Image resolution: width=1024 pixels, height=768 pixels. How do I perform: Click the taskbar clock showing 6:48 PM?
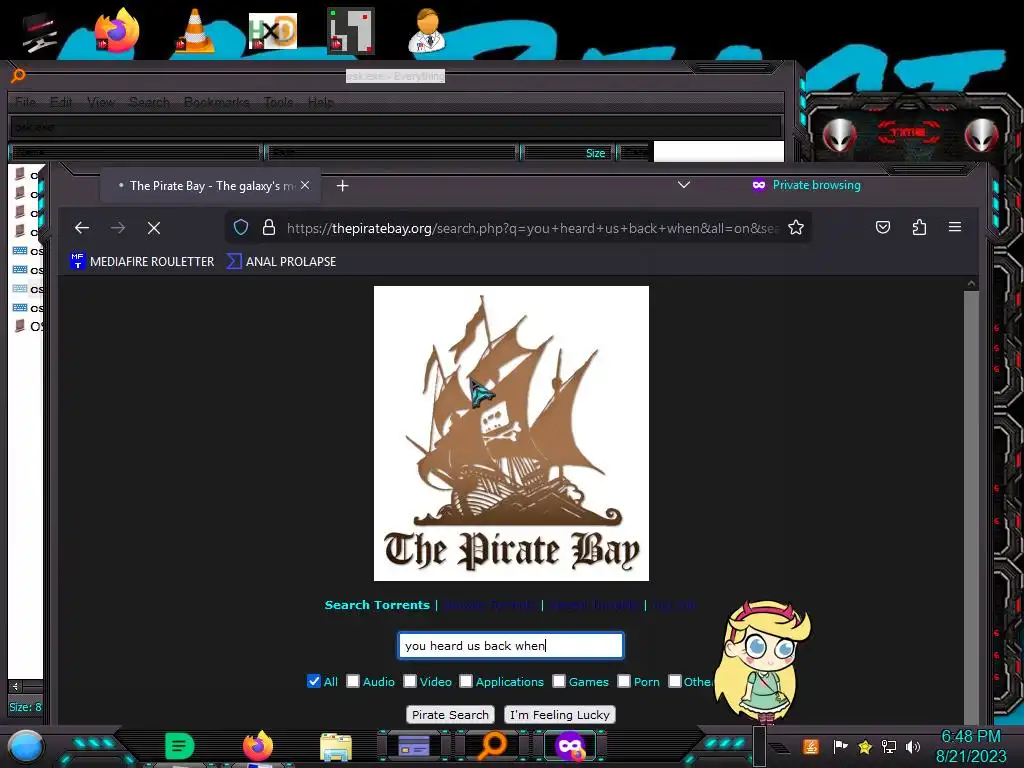971,746
